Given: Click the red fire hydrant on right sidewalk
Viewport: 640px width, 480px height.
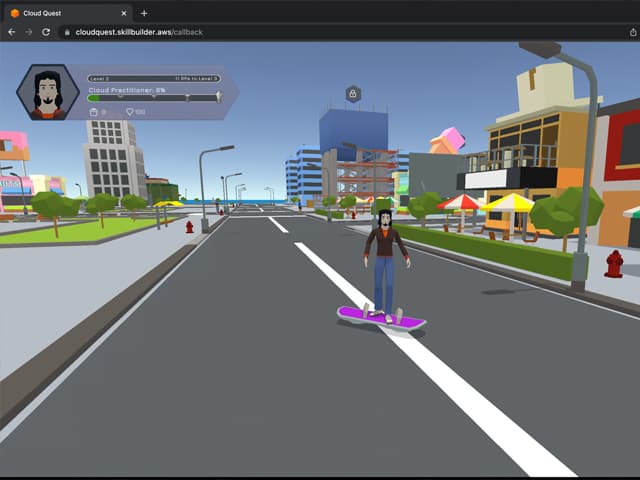Looking at the screenshot, I should pos(614,264).
